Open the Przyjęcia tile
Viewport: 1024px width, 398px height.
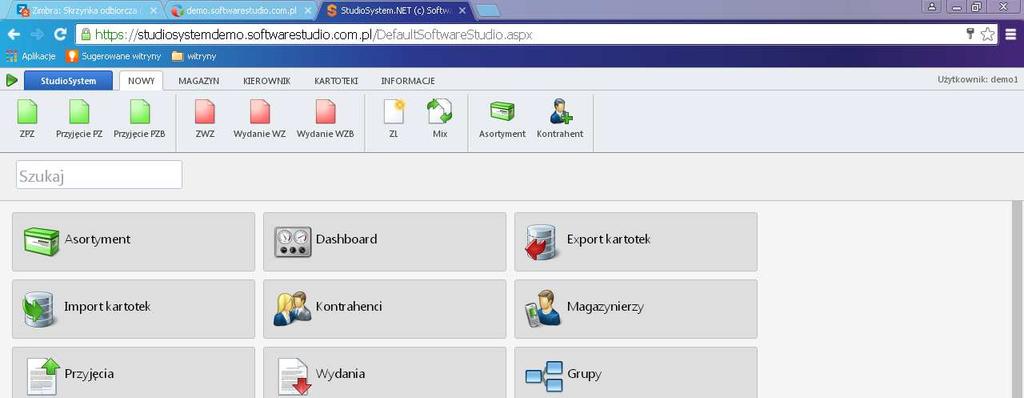[133, 373]
